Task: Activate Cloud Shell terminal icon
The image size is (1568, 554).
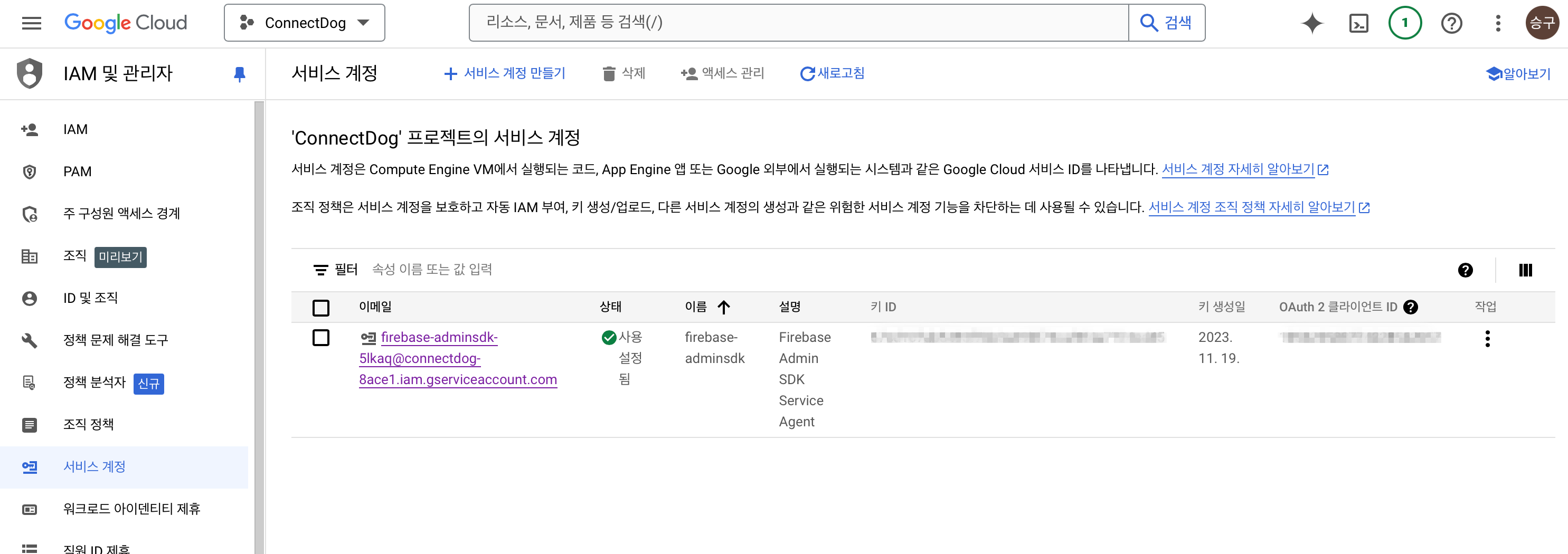Action: [1358, 23]
